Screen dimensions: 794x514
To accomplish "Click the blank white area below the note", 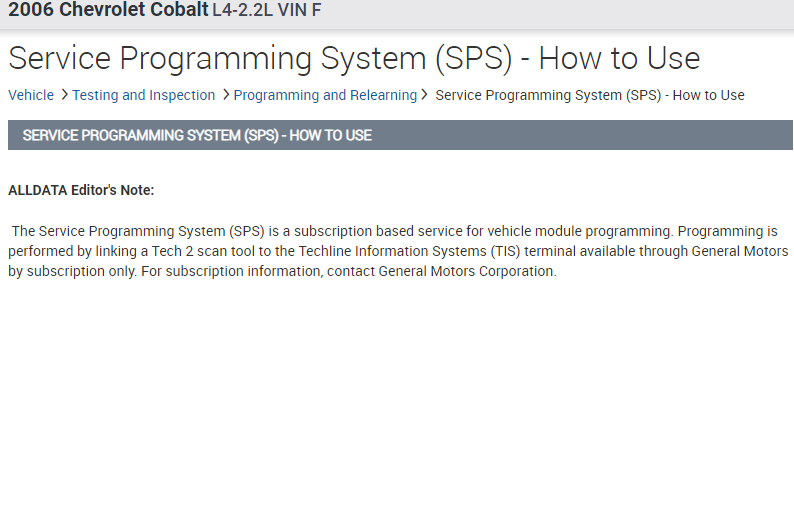I will 400,400.
